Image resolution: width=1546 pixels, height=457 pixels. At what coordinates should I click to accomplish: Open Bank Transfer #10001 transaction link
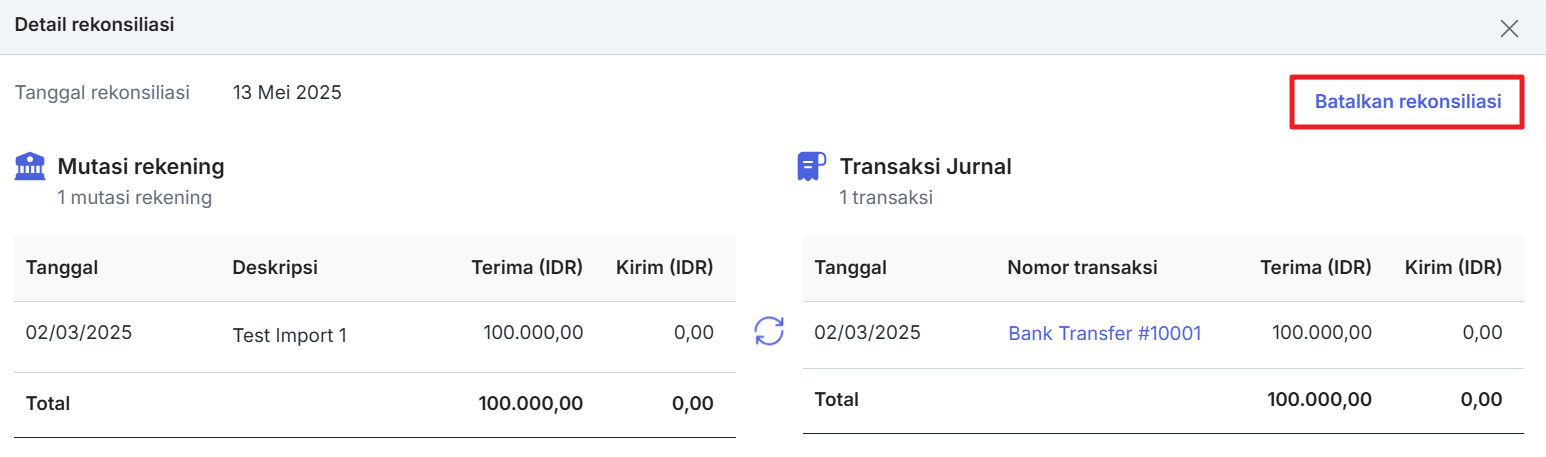[1104, 333]
